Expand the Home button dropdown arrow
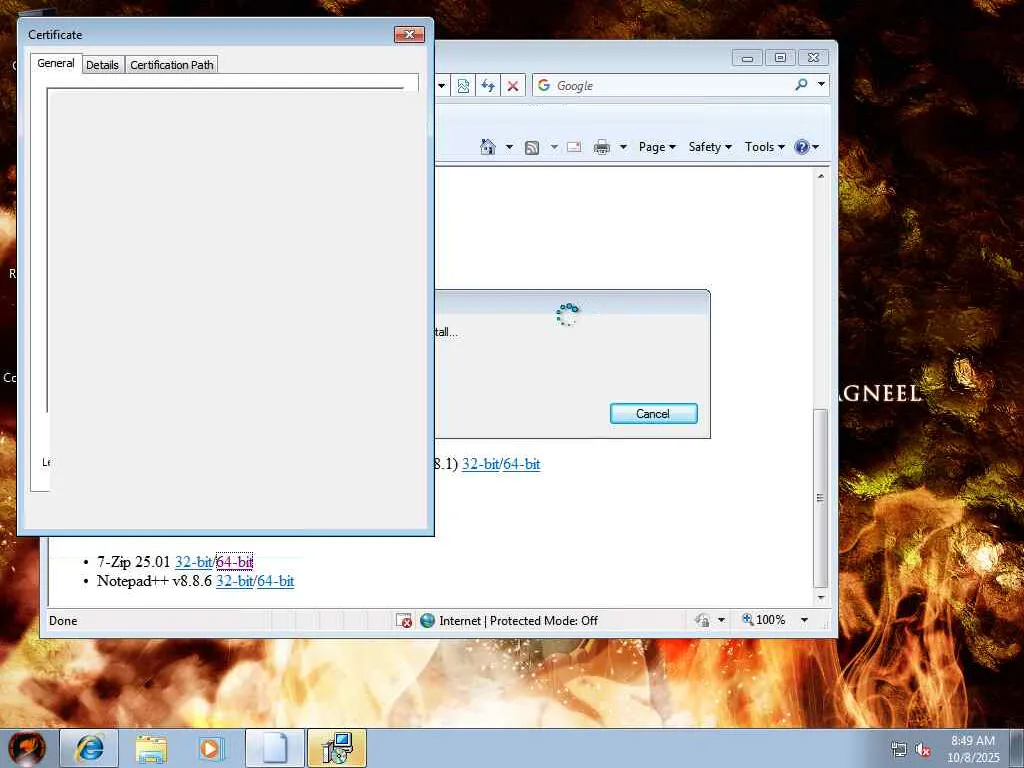Screen dimensions: 1024x768 coord(509,147)
